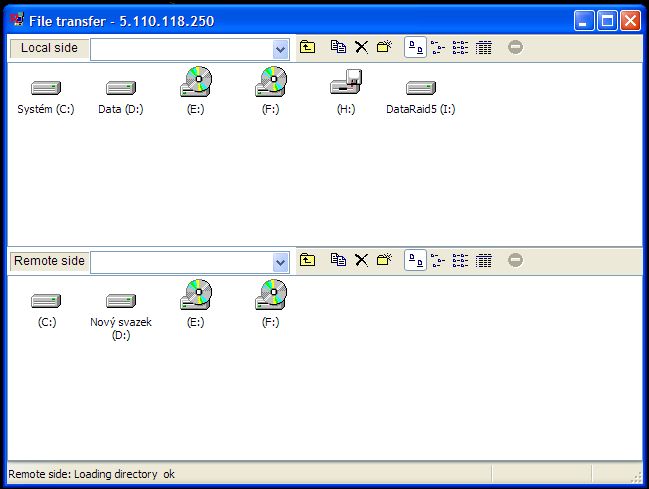The height and width of the screenshot is (489, 649).
Task: Create new folder on local side
Action: pyautogui.click(x=383, y=47)
